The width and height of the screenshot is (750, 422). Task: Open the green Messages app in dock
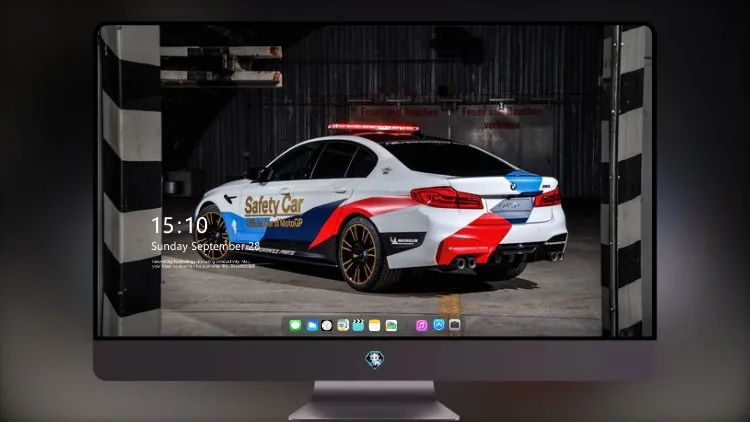pyautogui.click(x=295, y=325)
